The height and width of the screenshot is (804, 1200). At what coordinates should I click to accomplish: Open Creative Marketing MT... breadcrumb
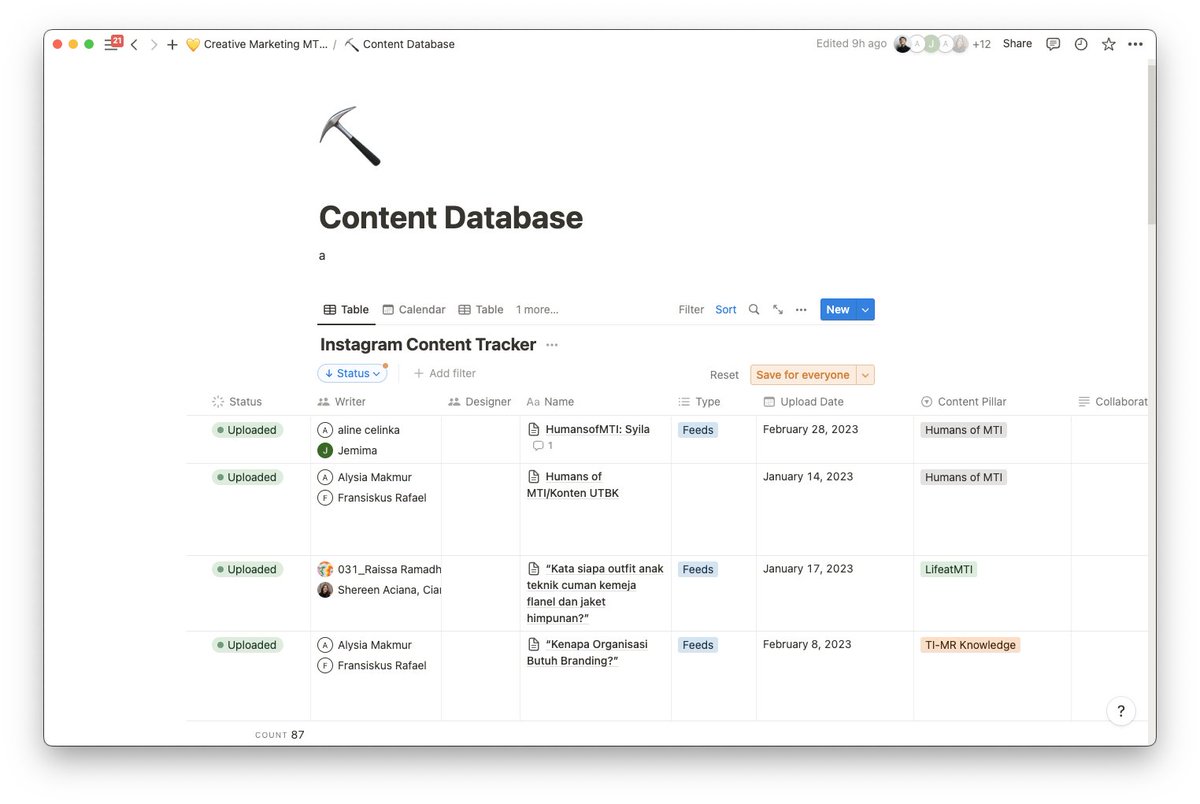pyautogui.click(x=257, y=44)
